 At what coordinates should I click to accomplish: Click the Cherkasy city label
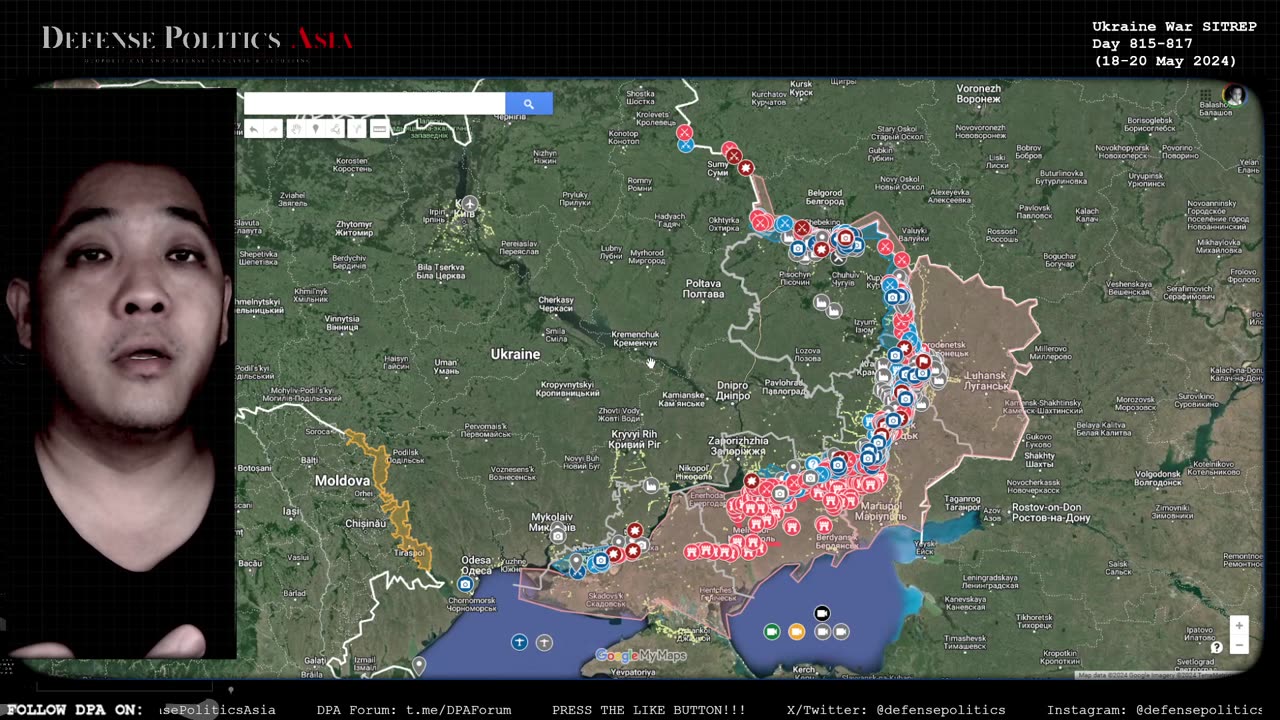(556, 304)
